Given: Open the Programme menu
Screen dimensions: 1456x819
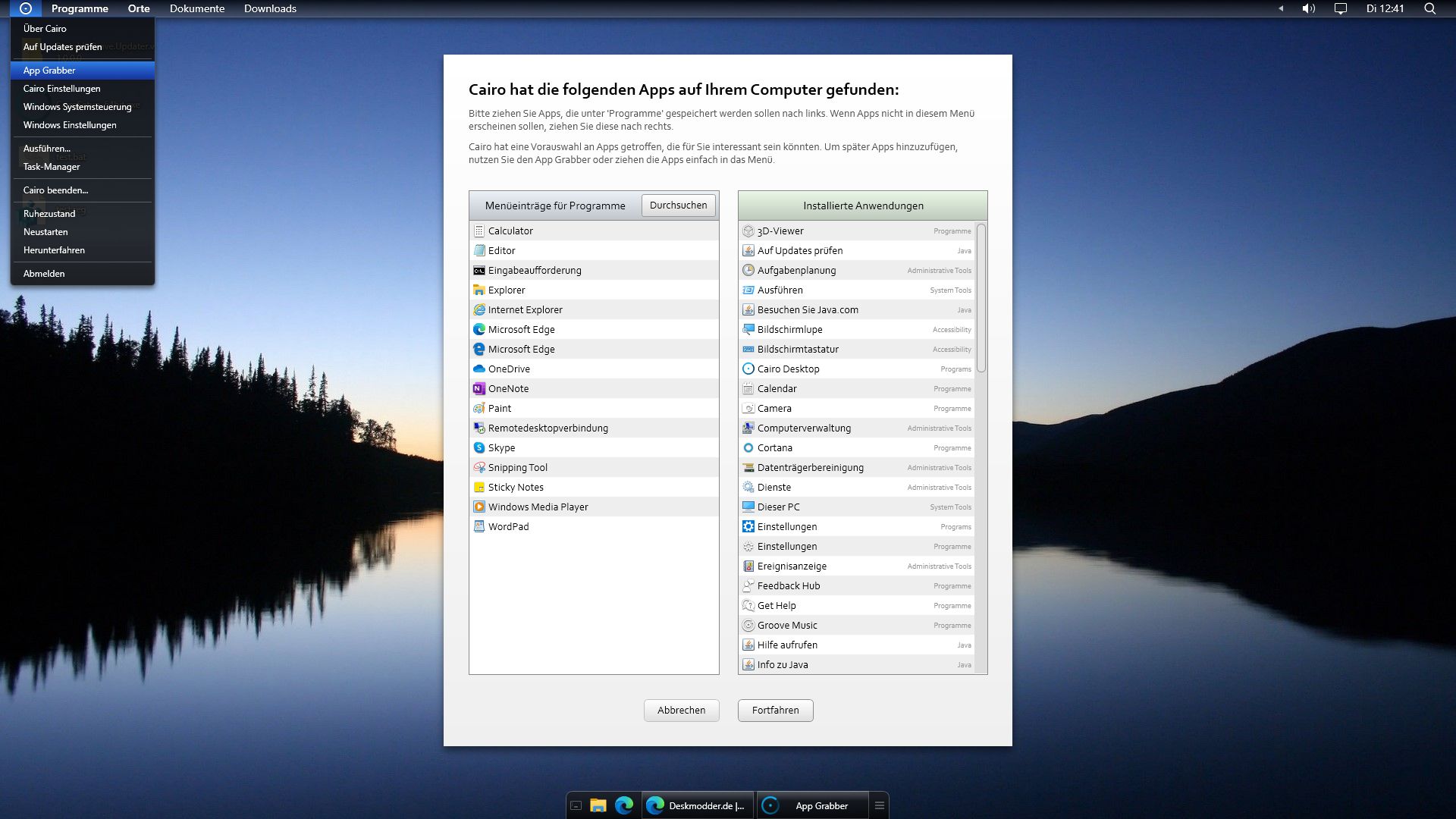Looking at the screenshot, I should pos(80,8).
